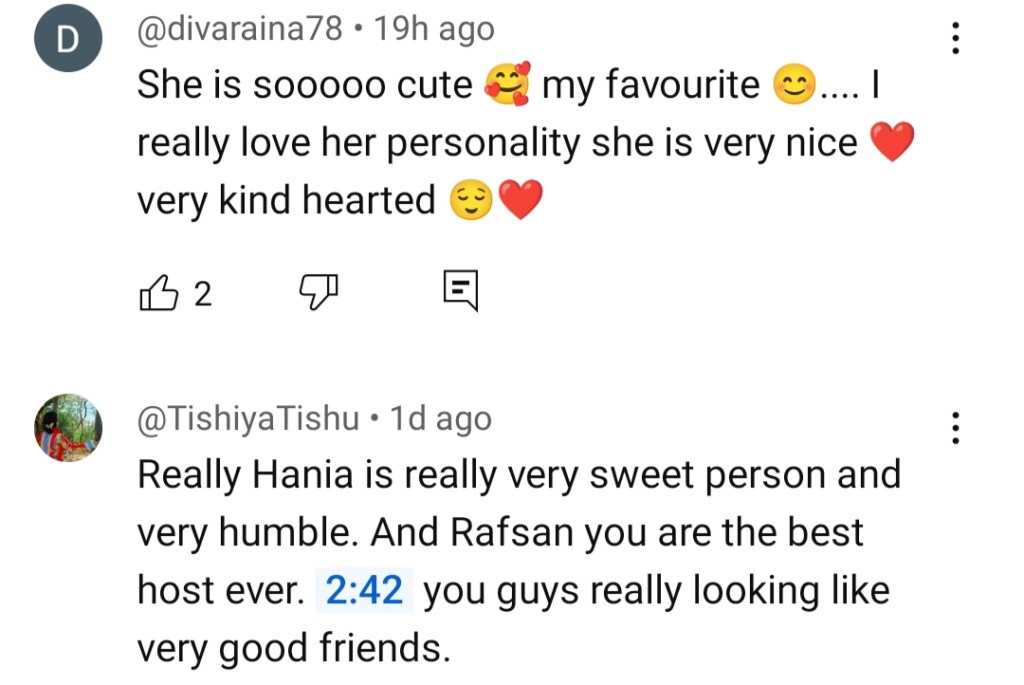This screenshot has width=1024, height=685.
Task: Visit the @TishiyaTishu channel handle
Action: (247, 418)
